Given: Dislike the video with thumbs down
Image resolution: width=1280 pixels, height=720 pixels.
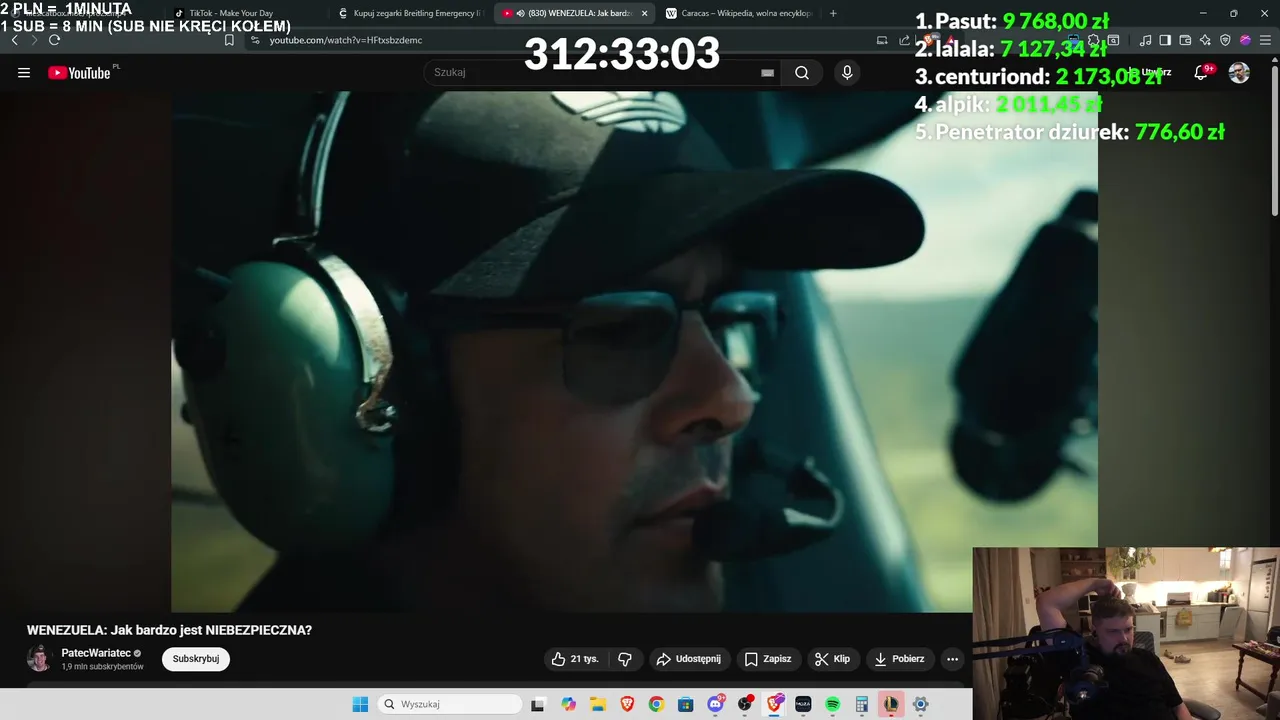Looking at the screenshot, I should pyautogui.click(x=625, y=659).
